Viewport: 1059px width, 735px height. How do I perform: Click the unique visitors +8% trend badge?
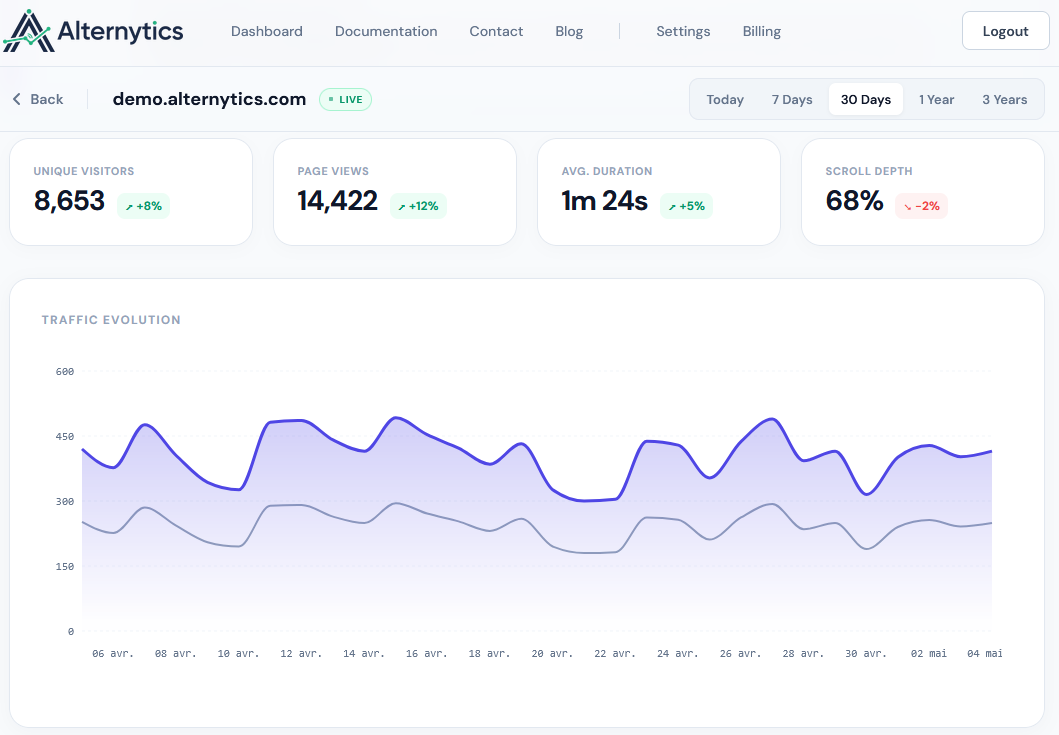[x=143, y=206]
